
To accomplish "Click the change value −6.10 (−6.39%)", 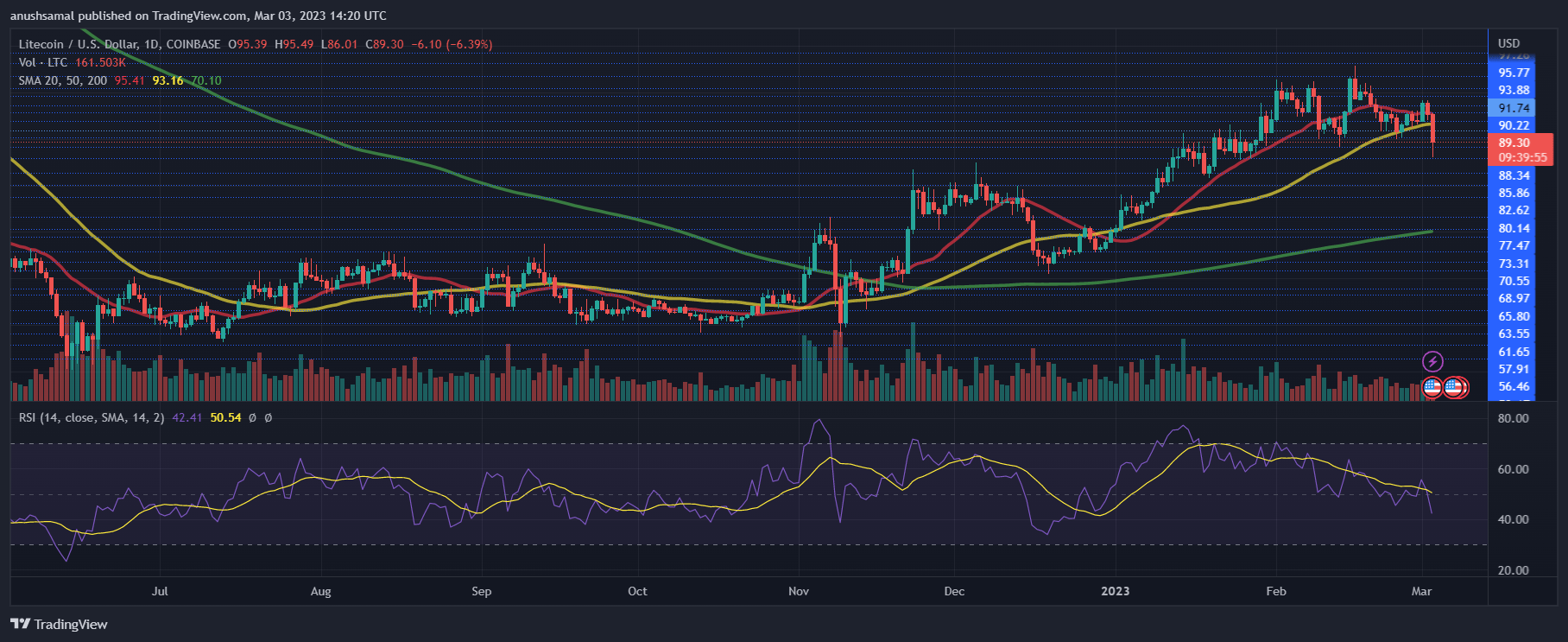I will pyautogui.click(x=452, y=44).
